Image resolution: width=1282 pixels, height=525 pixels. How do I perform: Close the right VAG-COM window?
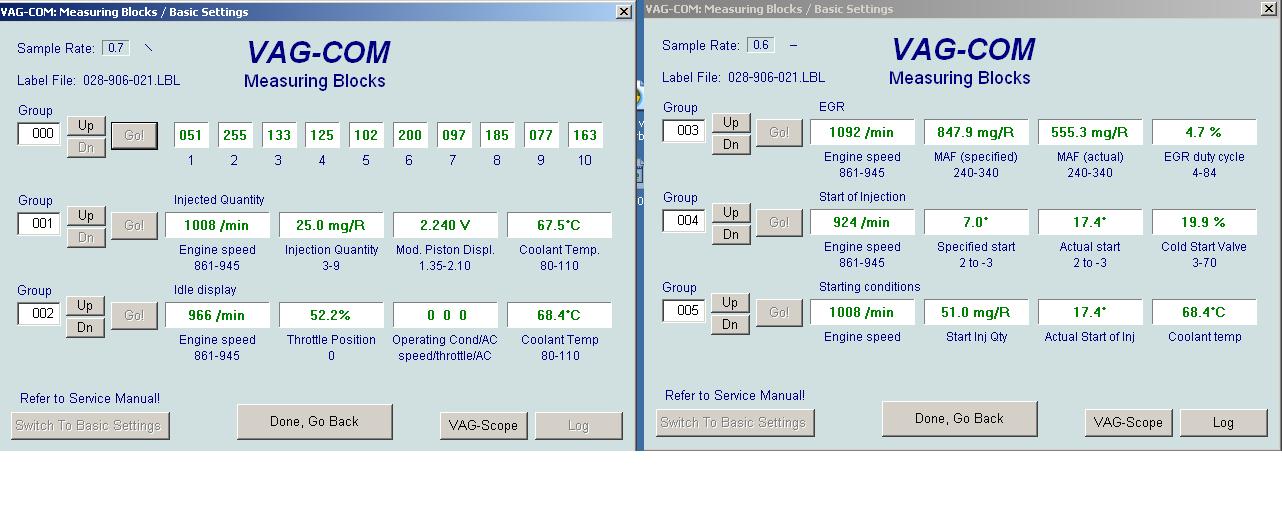click(x=1270, y=8)
